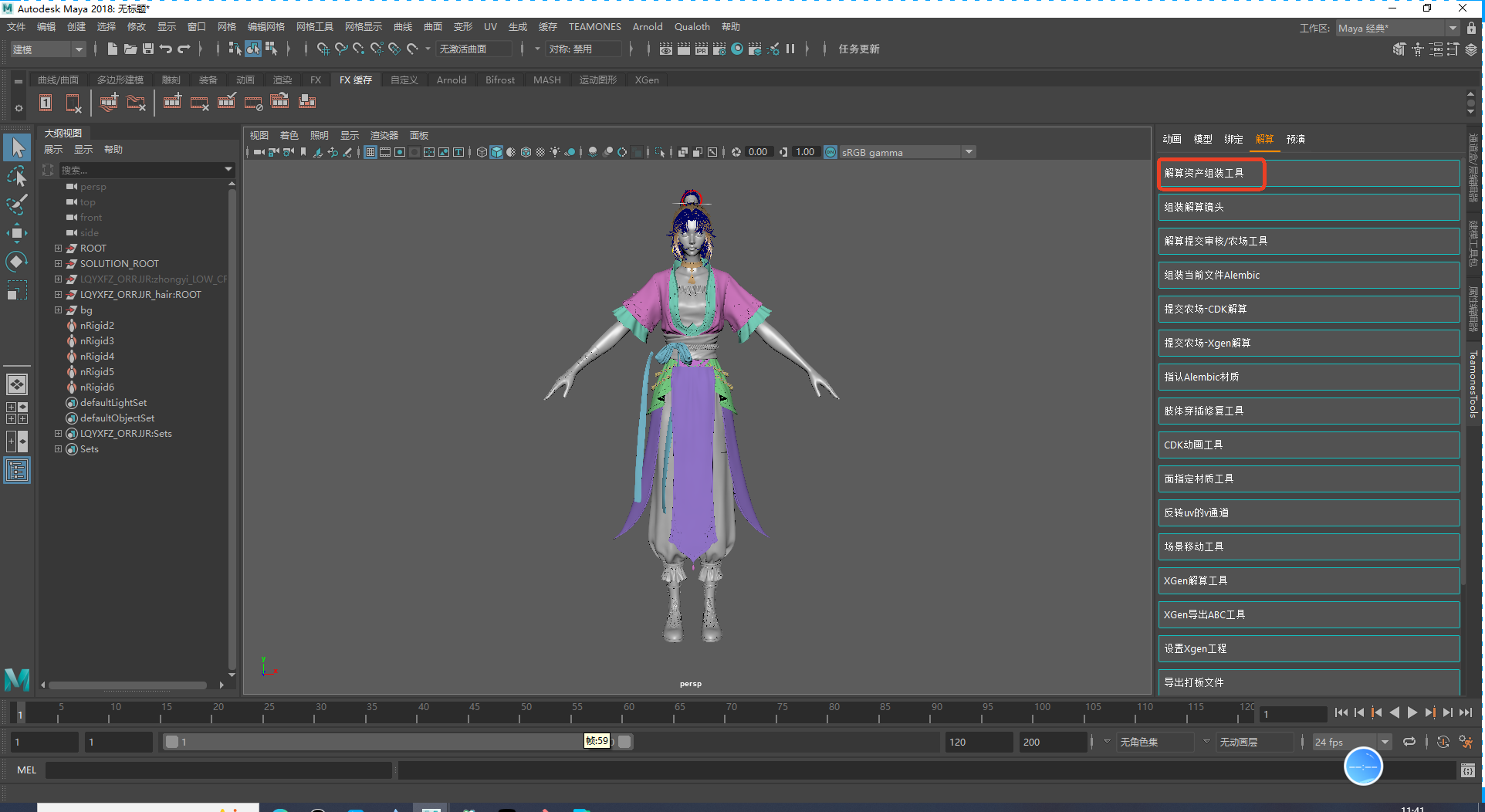Select the Move tool in the toolbox
This screenshot has height=812, width=1485.
[16, 232]
